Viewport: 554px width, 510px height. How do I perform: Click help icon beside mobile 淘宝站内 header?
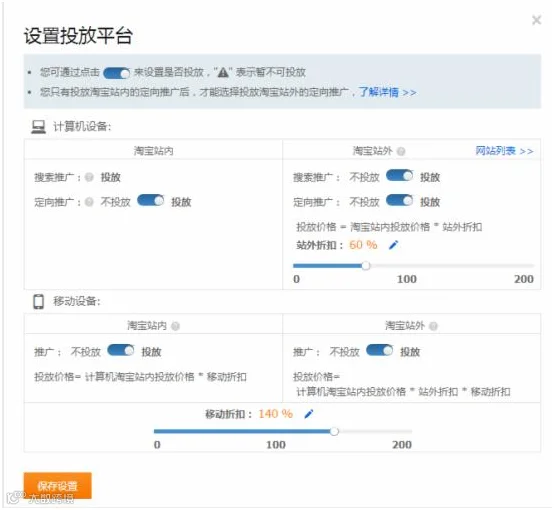click(175, 326)
